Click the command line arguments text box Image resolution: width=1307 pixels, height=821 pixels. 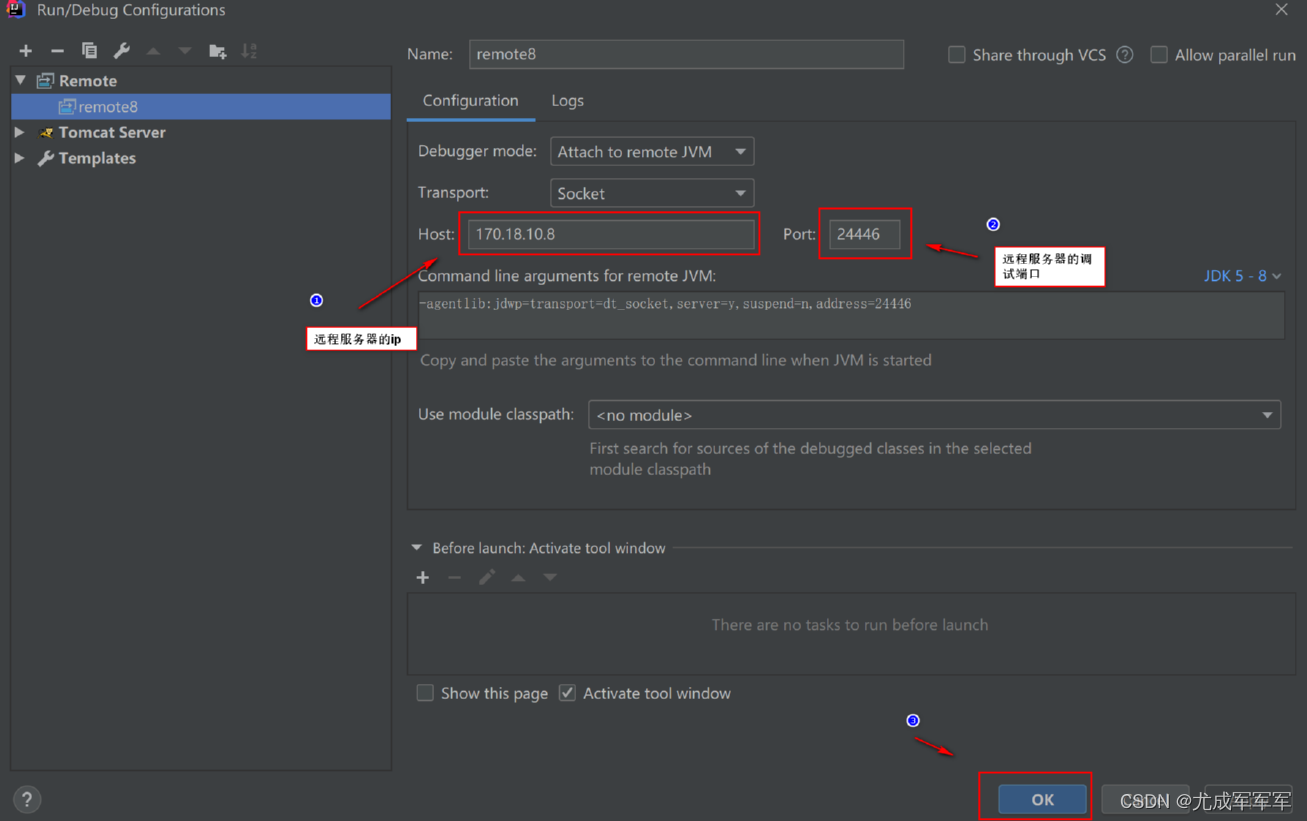point(851,315)
